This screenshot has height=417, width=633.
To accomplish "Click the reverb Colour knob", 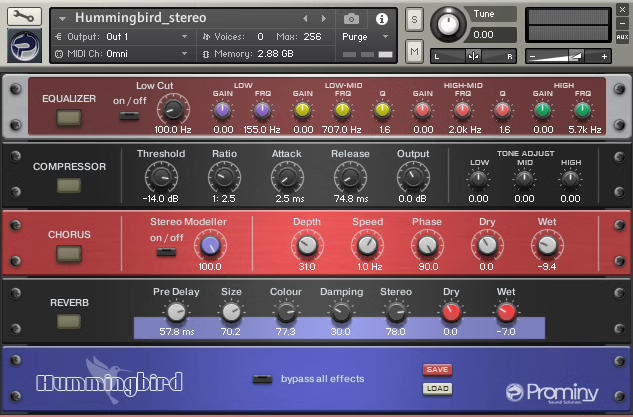I will [286, 312].
